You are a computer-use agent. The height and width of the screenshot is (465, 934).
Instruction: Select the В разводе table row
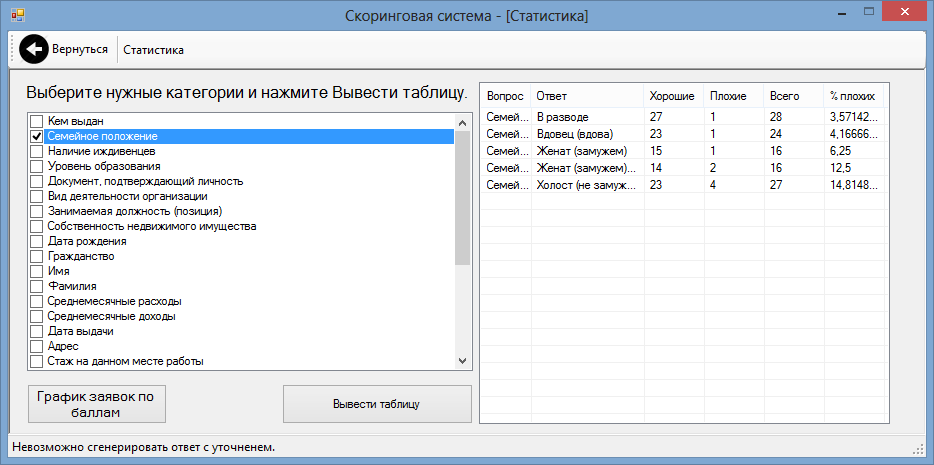pyautogui.click(x=683, y=117)
